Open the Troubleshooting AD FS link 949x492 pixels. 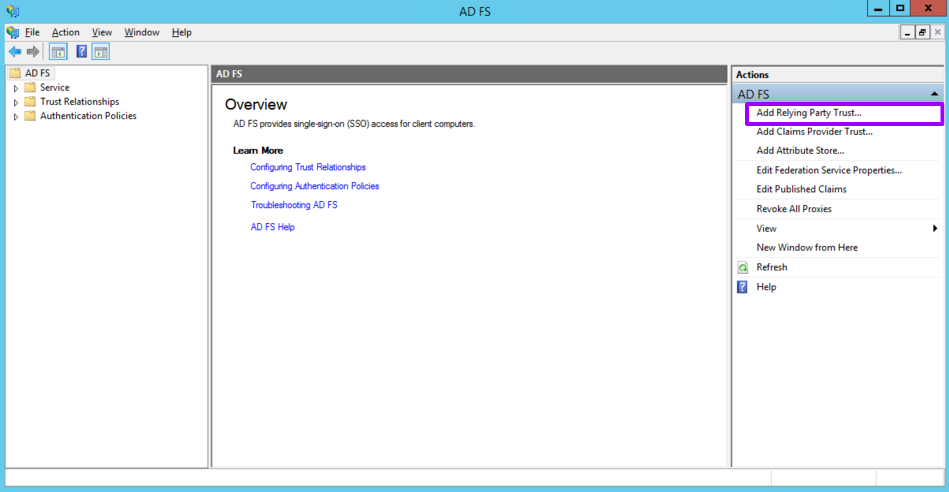294,205
